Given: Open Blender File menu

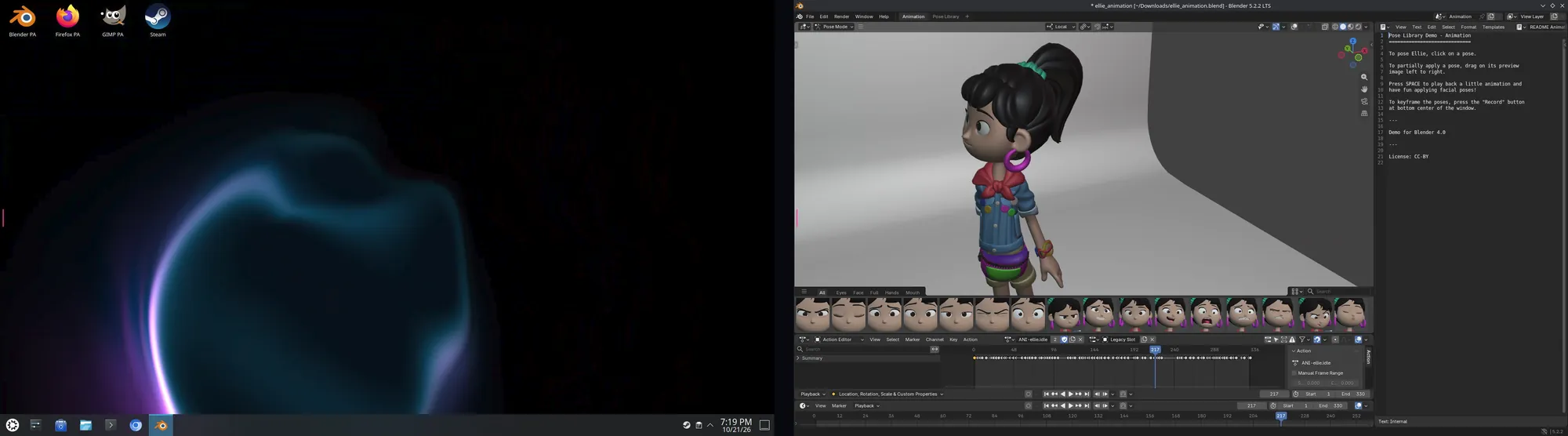Looking at the screenshot, I should tap(810, 16).
